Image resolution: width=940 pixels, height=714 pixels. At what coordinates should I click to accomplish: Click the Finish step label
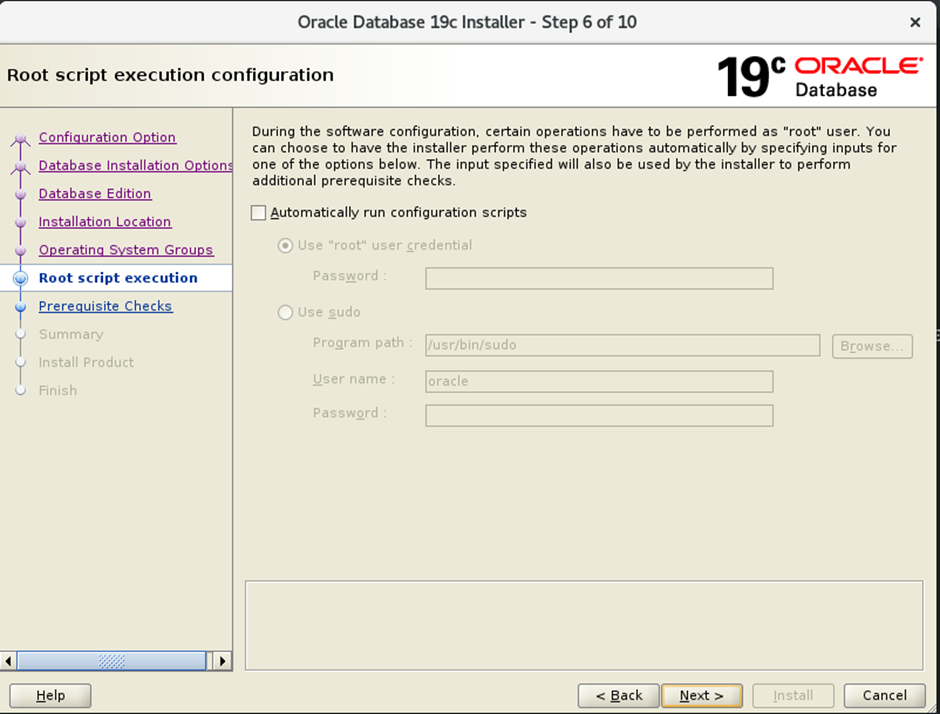(58, 391)
